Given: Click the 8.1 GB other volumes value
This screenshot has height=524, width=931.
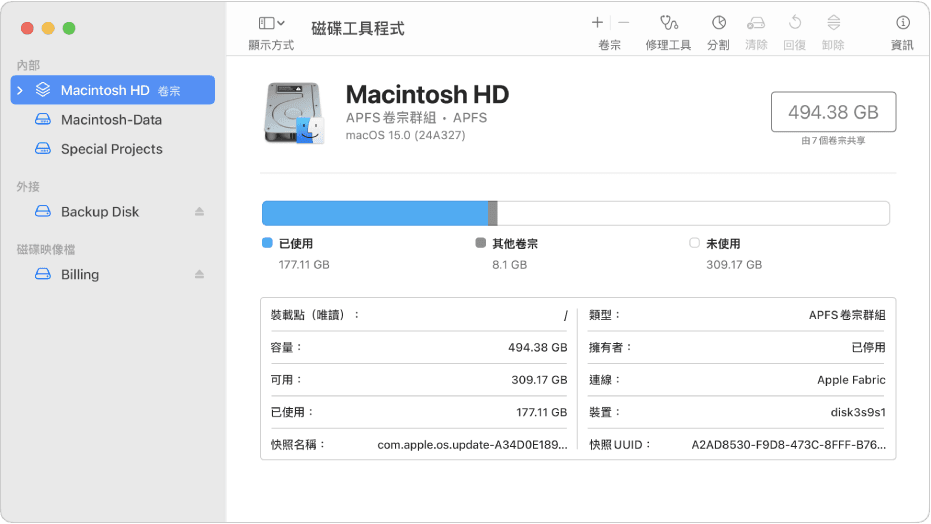Looking at the screenshot, I should tap(509, 265).
